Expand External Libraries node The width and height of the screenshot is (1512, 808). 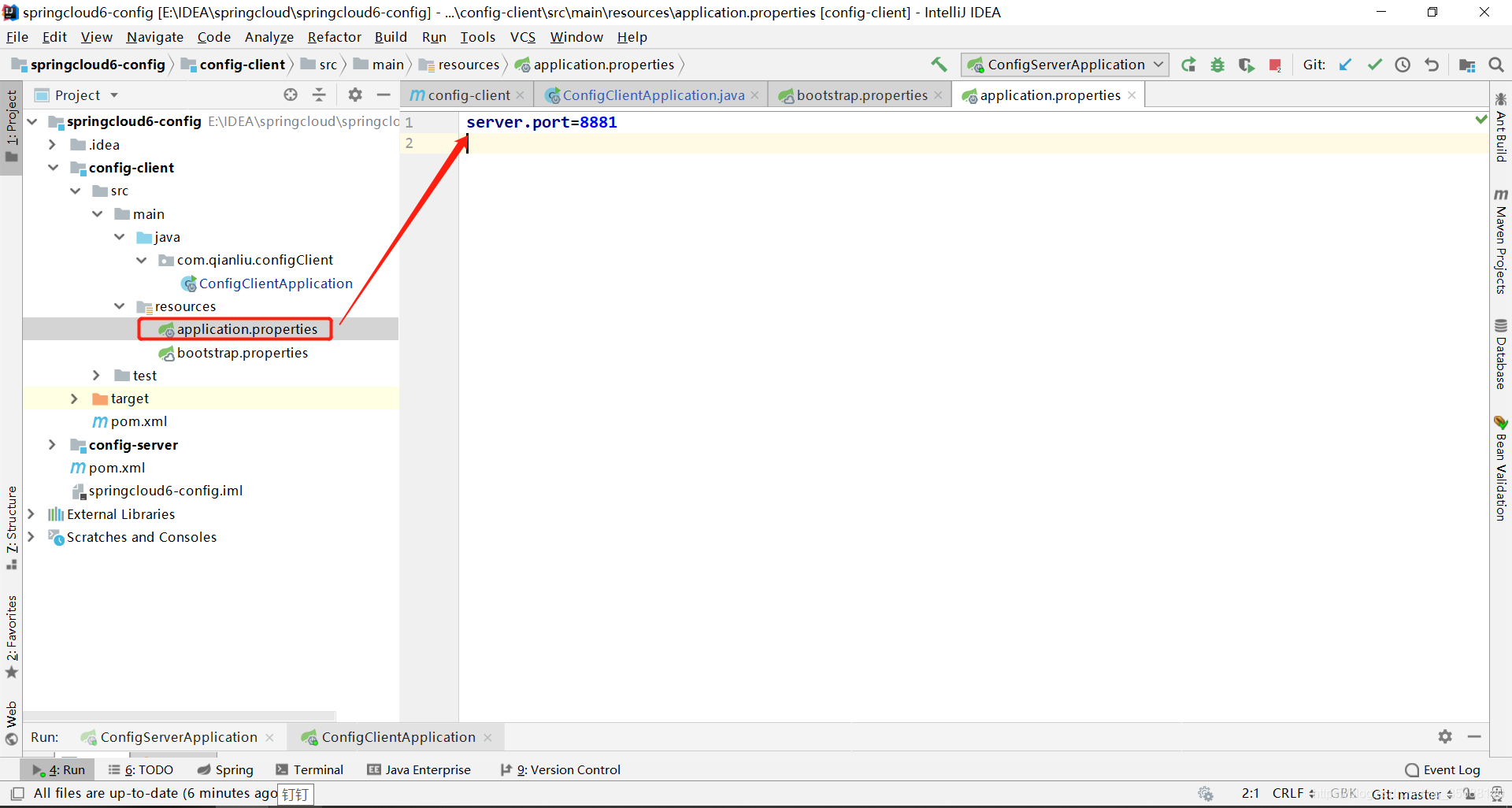31,513
